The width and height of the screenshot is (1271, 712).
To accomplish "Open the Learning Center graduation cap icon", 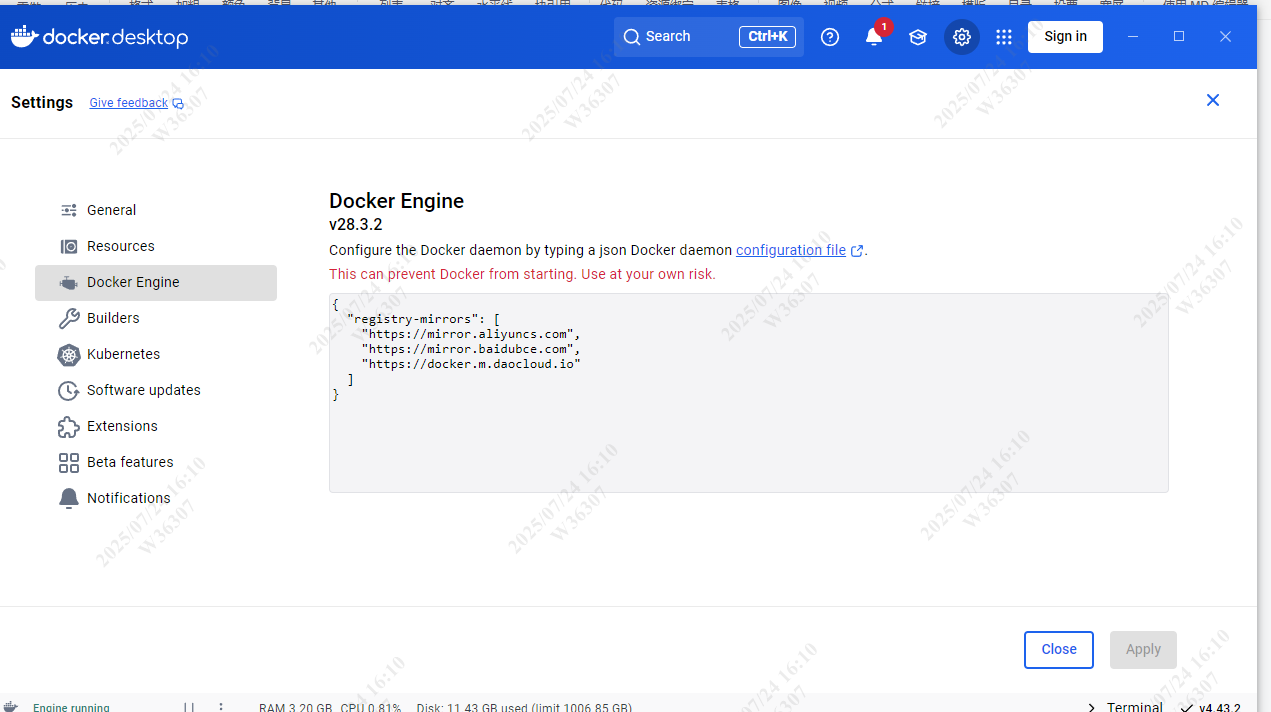I will pyautogui.click(x=917, y=36).
